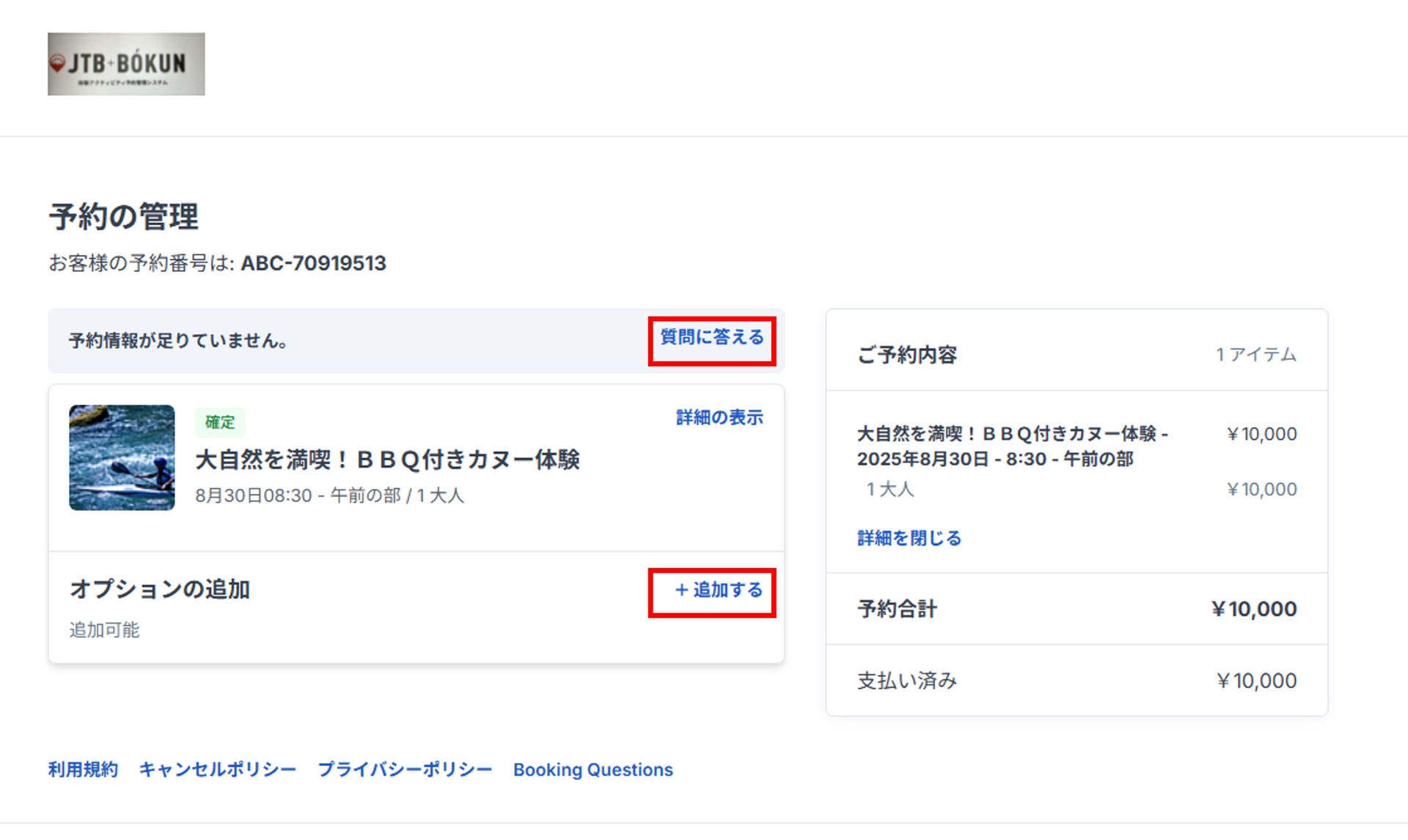Open the プライバシーポリシー link
Screen dimensions: 1408x840
(404, 770)
